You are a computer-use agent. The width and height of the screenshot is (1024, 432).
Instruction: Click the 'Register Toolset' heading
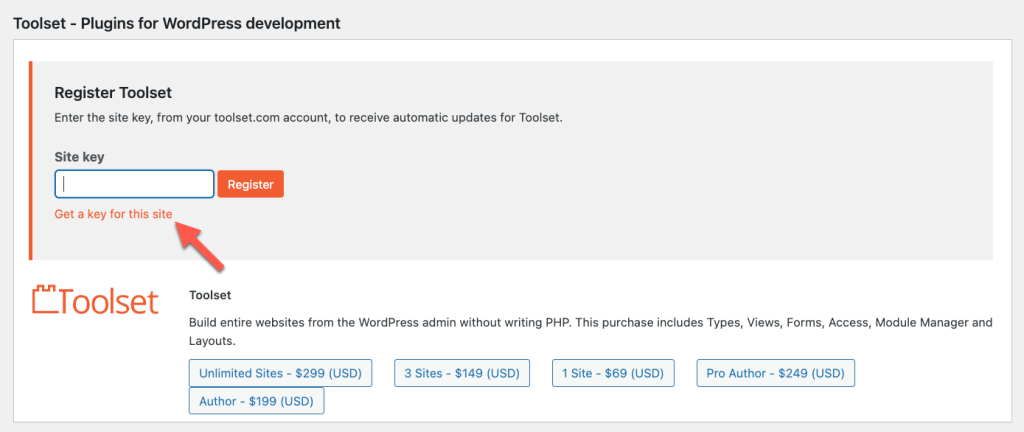(x=114, y=93)
